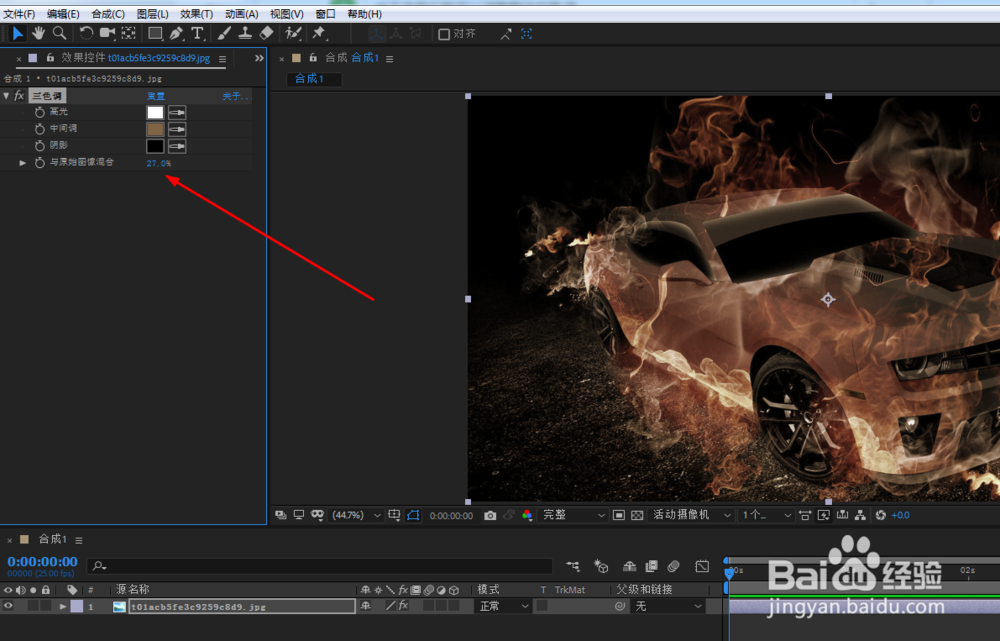
Task: Select the Eraser tool
Action: click(267, 33)
